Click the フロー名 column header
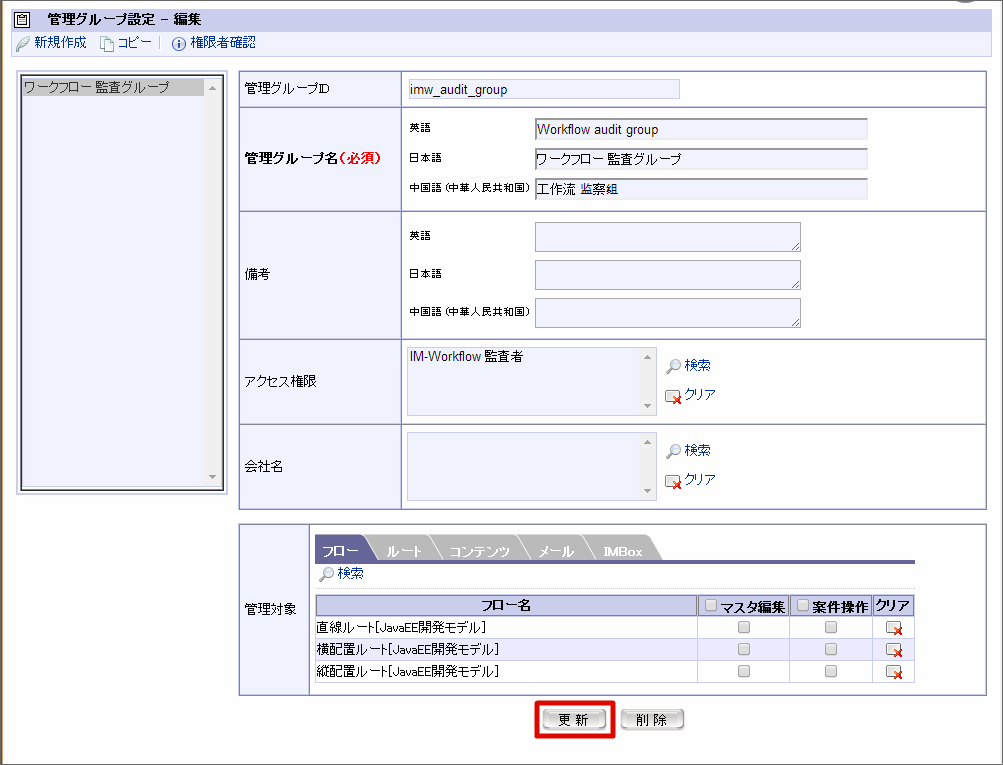Image resolution: width=1003 pixels, height=765 pixels. coord(506,606)
